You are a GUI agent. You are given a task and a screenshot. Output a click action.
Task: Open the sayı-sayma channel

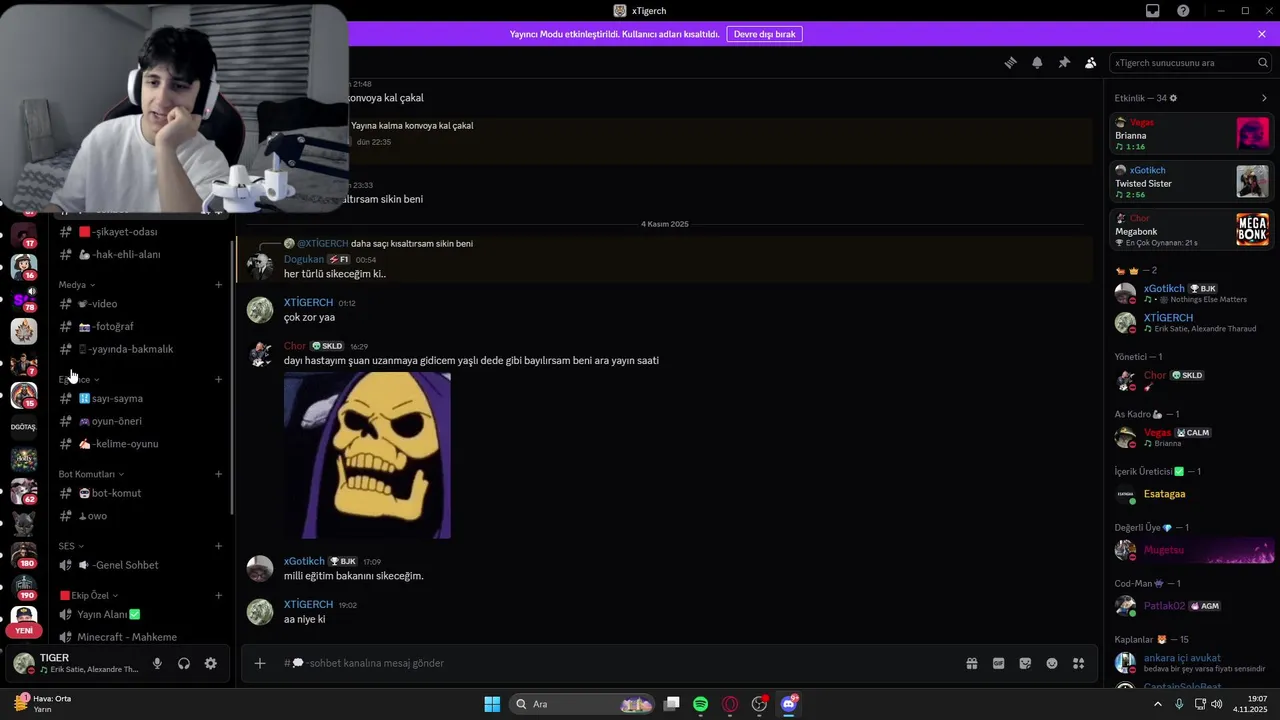(143, 399)
